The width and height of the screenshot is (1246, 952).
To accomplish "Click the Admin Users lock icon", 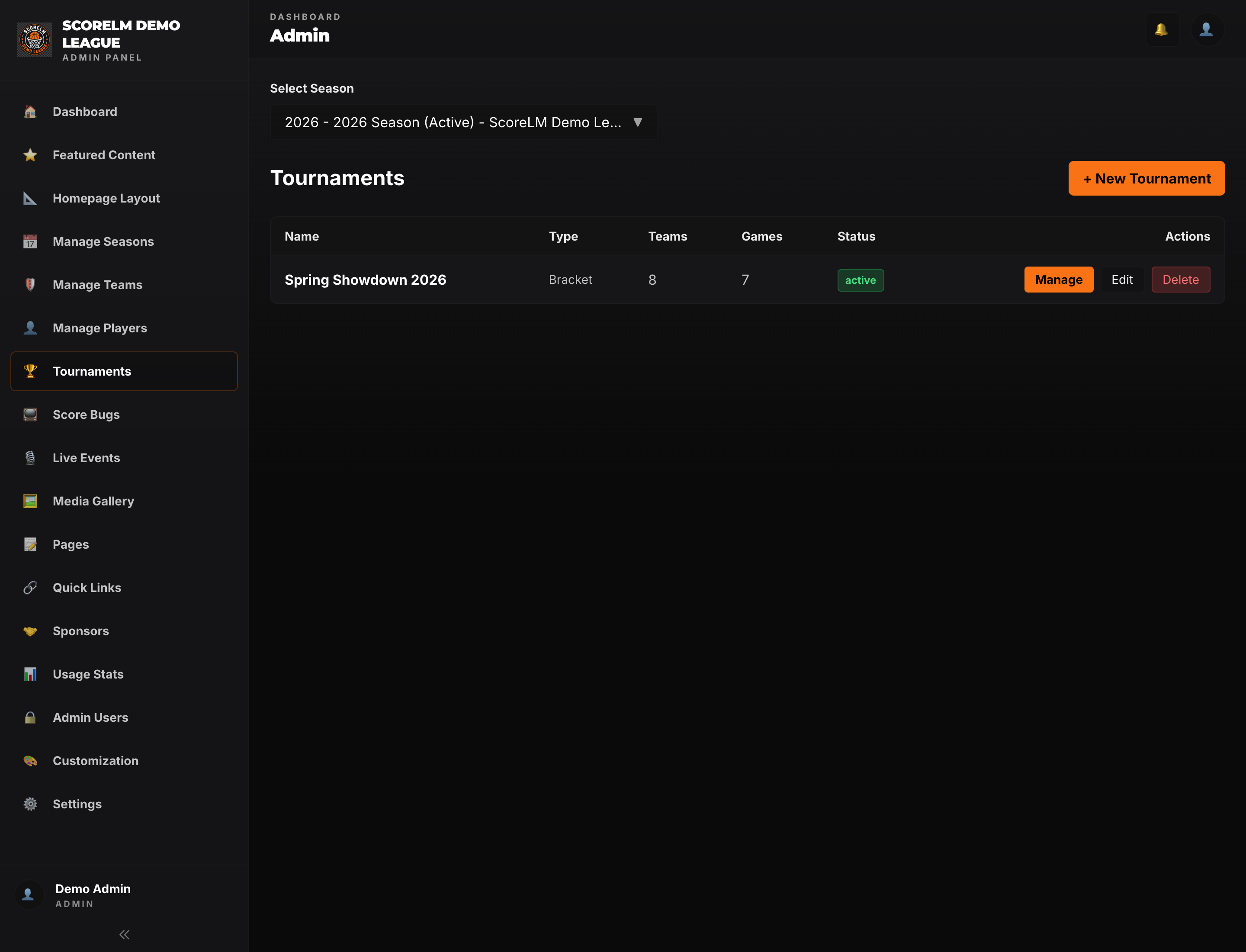I will 30,717.
